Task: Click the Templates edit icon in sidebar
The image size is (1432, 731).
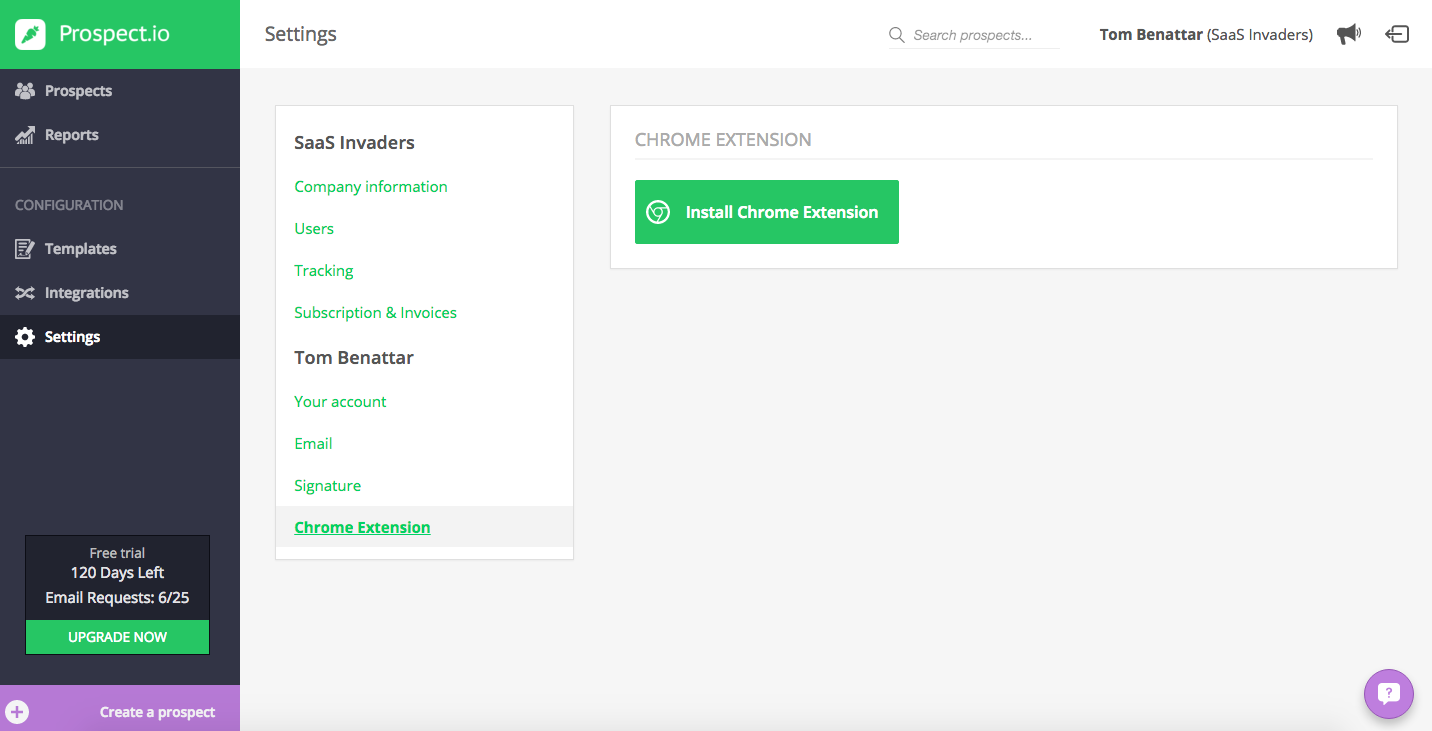Action: [25, 249]
